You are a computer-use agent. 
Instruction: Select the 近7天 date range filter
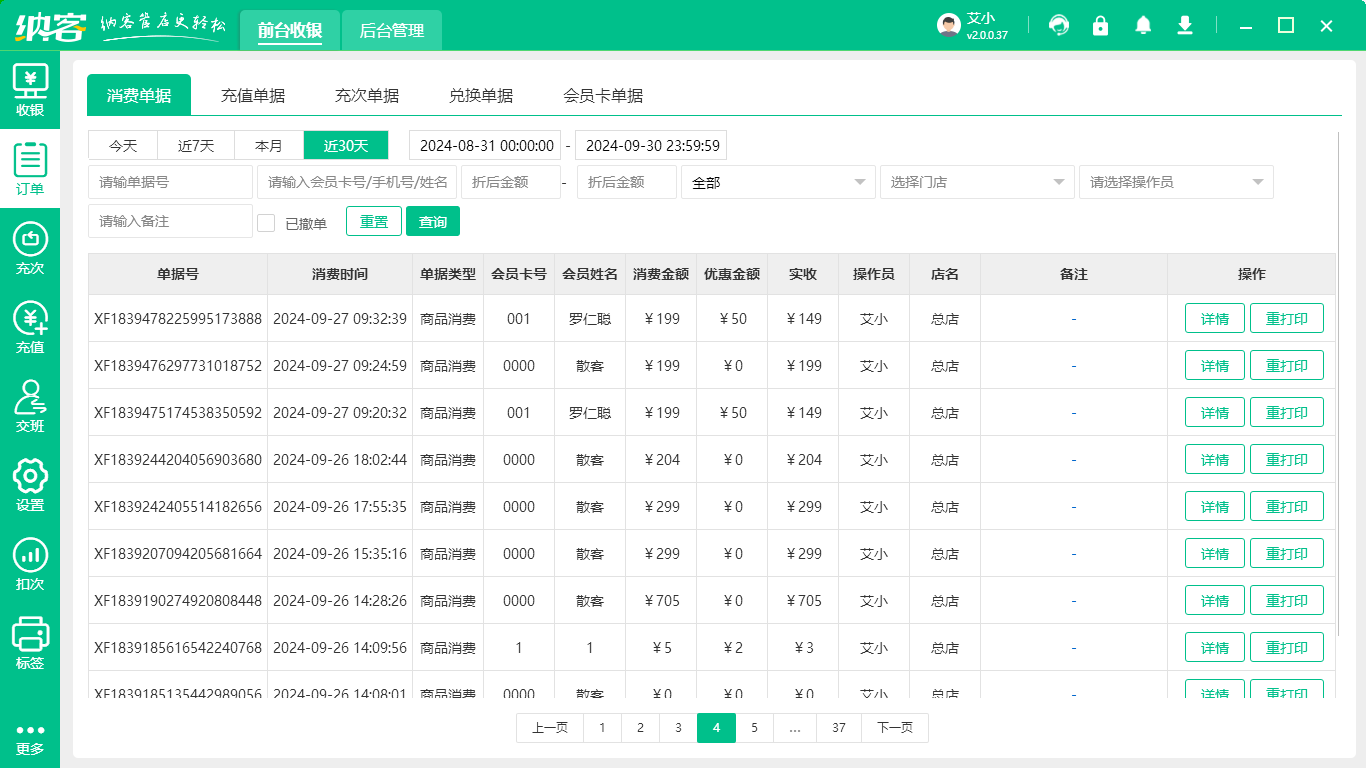[195, 145]
